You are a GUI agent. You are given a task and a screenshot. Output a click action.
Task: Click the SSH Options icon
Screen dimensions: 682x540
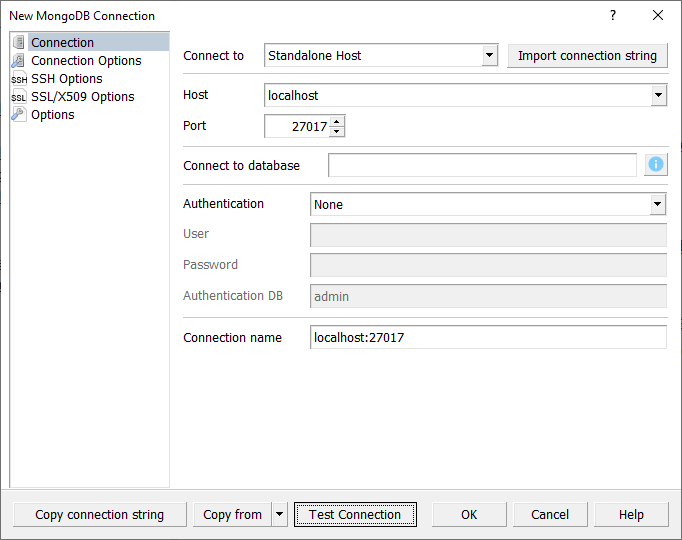[x=19, y=79]
